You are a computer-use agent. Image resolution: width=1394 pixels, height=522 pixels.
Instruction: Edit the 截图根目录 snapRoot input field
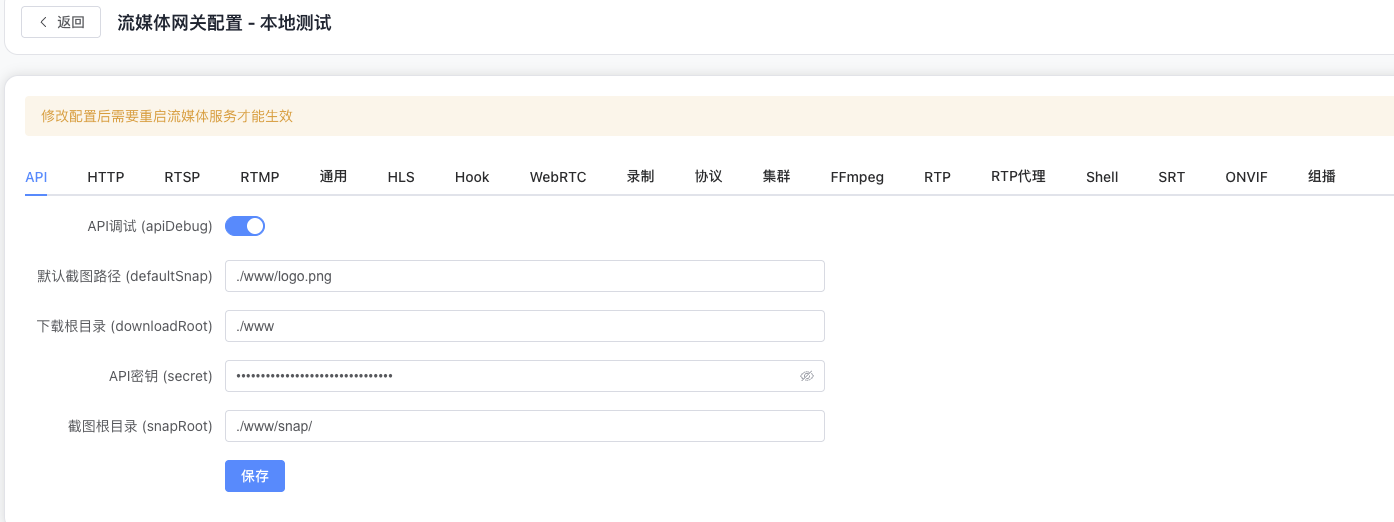(524, 426)
